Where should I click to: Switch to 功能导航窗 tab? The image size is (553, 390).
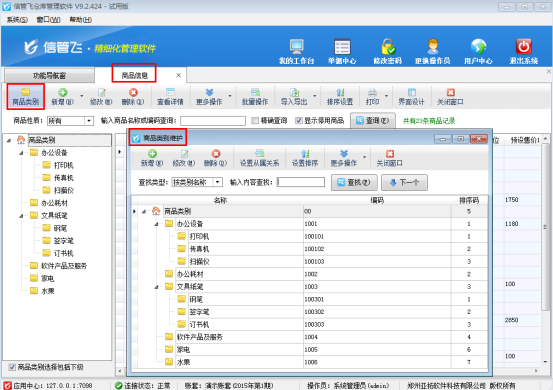49,75
